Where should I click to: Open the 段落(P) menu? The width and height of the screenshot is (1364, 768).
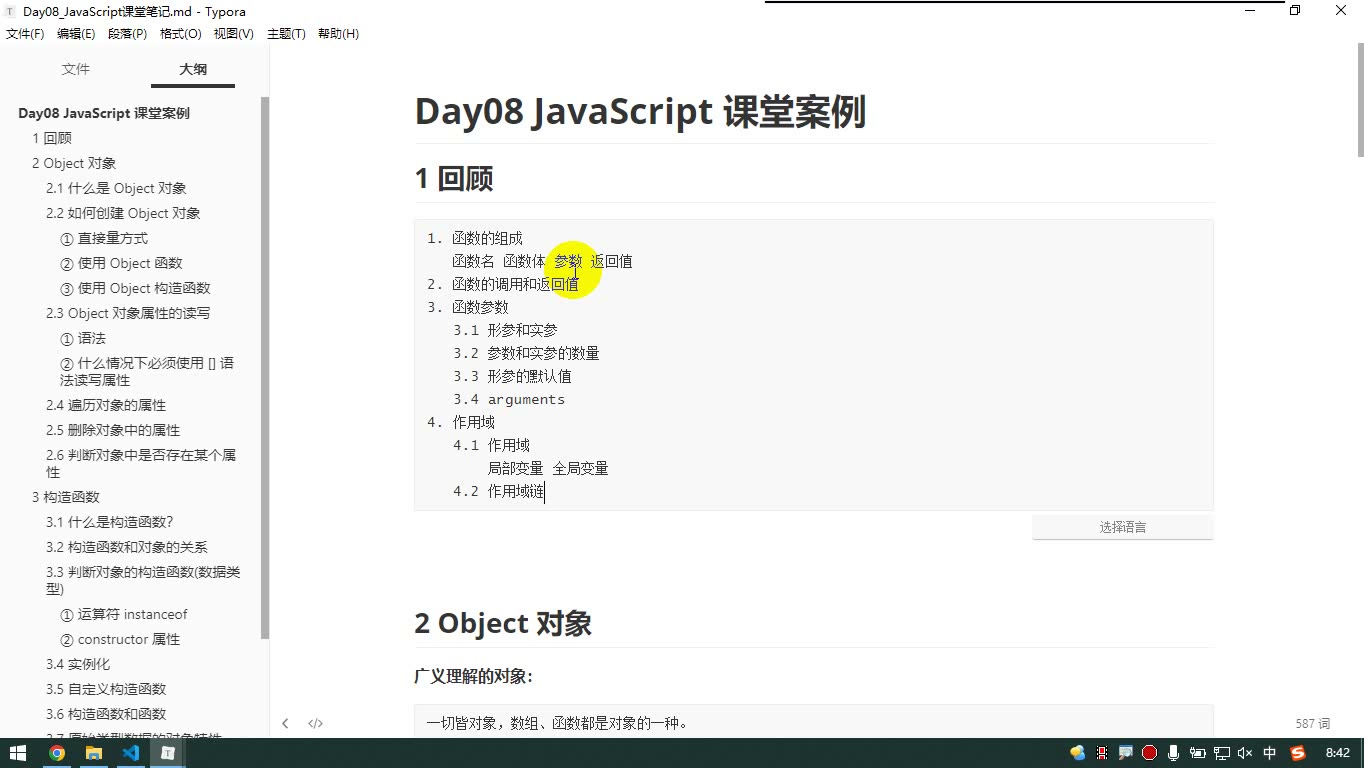(x=127, y=34)
